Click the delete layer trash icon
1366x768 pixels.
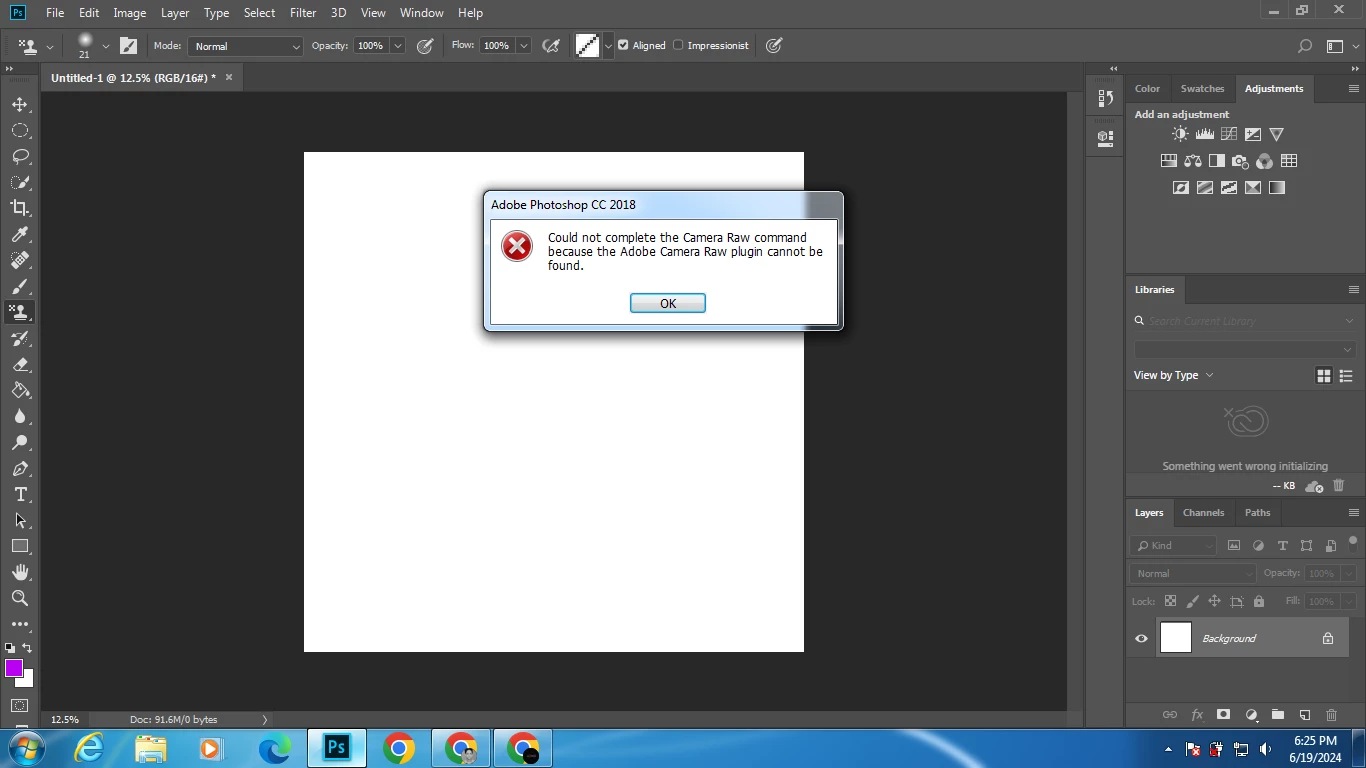(1331, 715)
